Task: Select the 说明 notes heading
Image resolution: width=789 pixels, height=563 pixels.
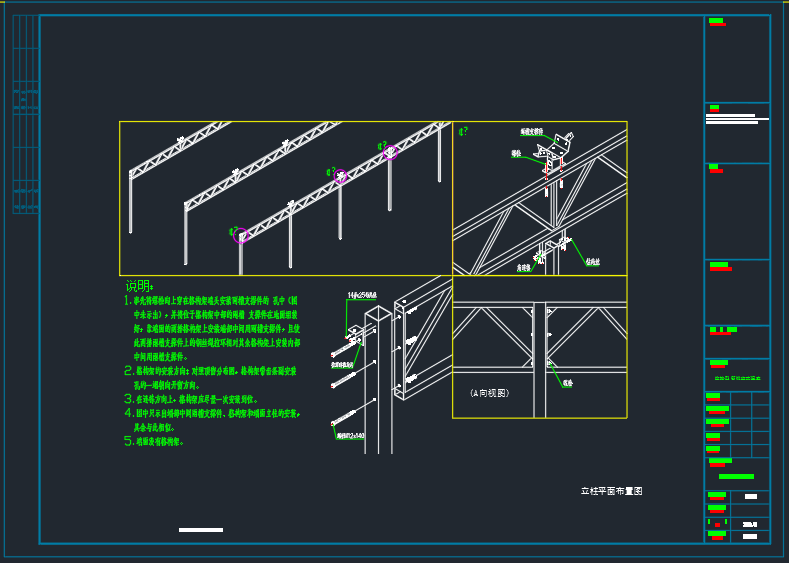Action: 139,286
